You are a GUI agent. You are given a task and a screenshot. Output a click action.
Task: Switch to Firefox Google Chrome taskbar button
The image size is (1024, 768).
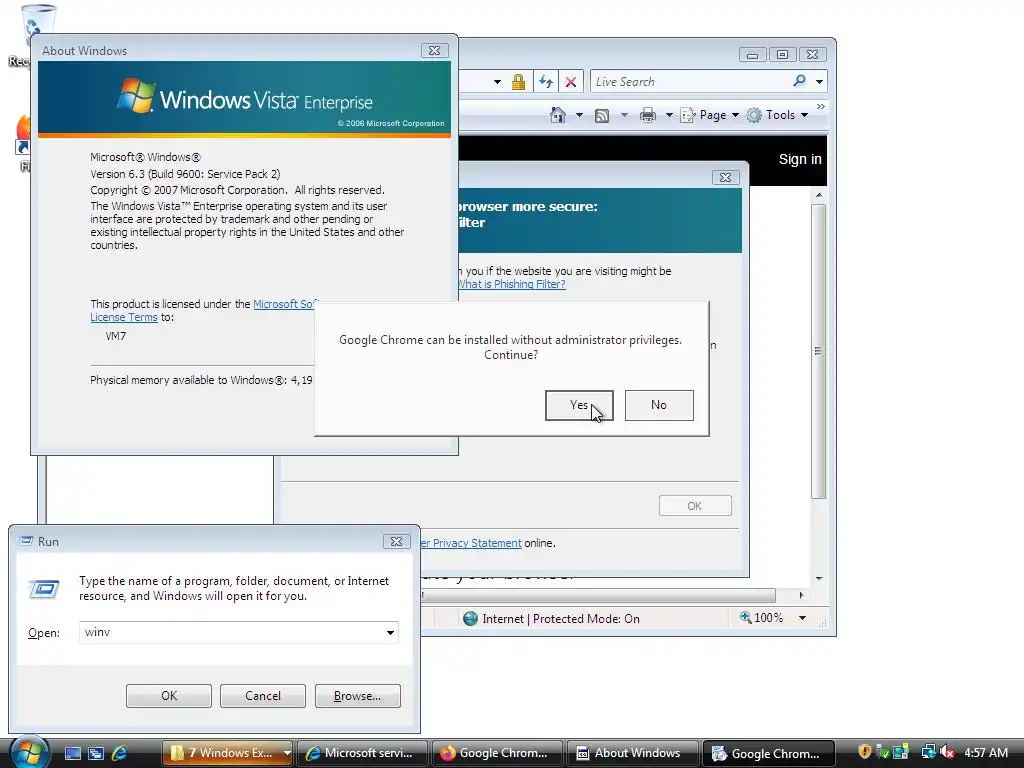coord(496,753)
